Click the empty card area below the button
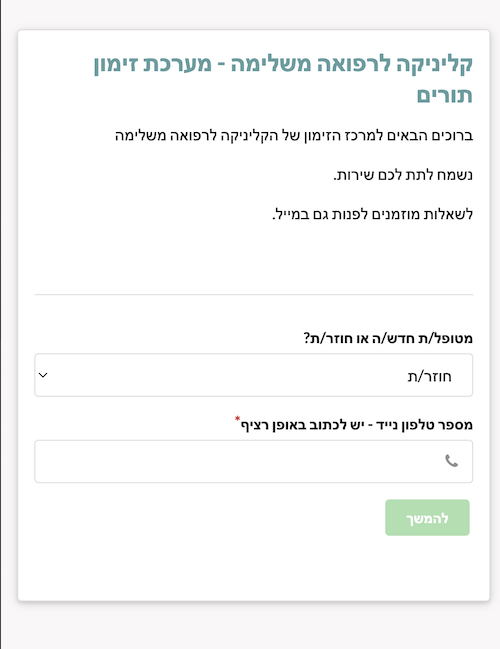Viewport: 500px width, 649px height. coord(253,569)
